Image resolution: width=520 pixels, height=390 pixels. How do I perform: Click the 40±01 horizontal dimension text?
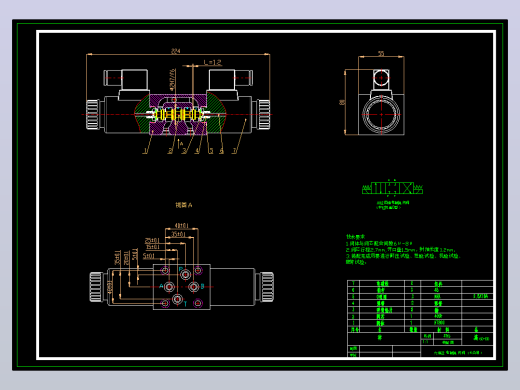coord(182,226)
